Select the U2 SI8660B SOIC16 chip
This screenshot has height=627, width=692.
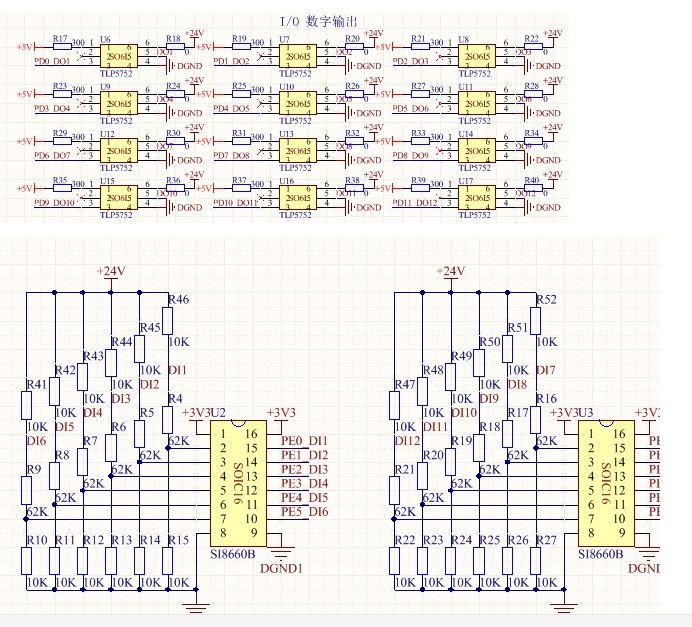tap(238, 482)
